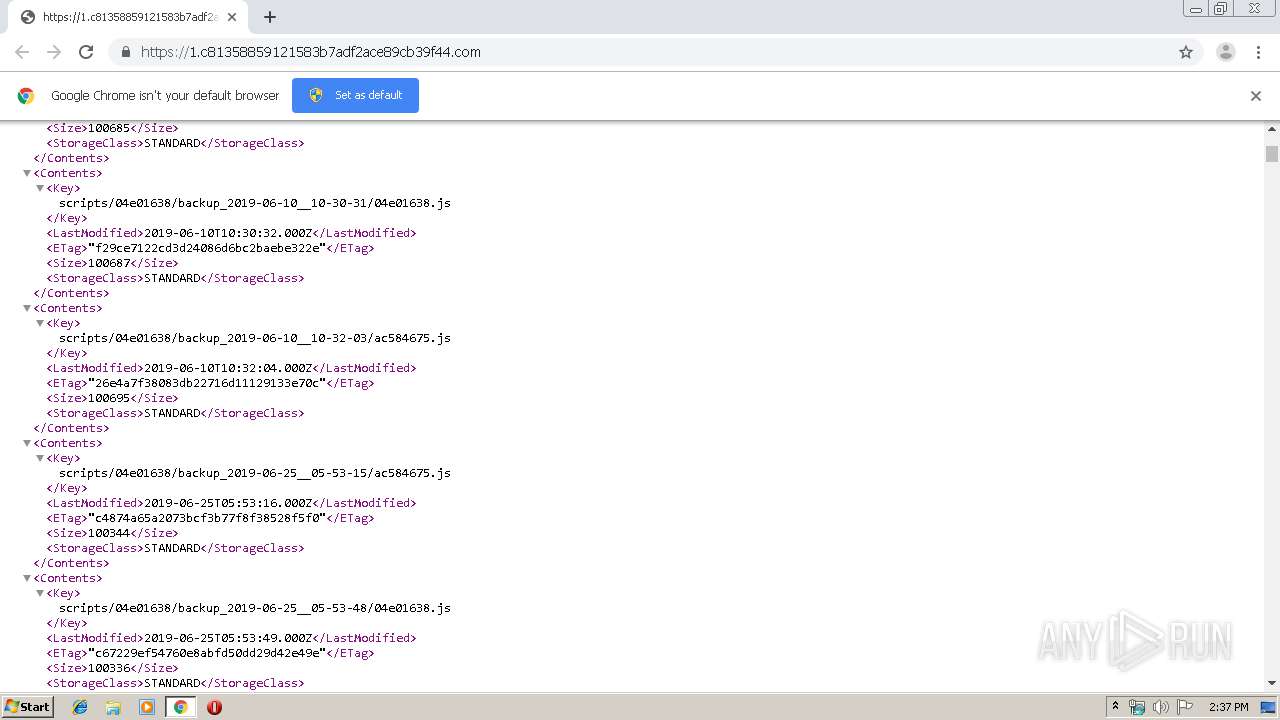The height and width of the screenshot is (720, 1280).
Task: Click the padlock site info icon
Action: point(125,52)
